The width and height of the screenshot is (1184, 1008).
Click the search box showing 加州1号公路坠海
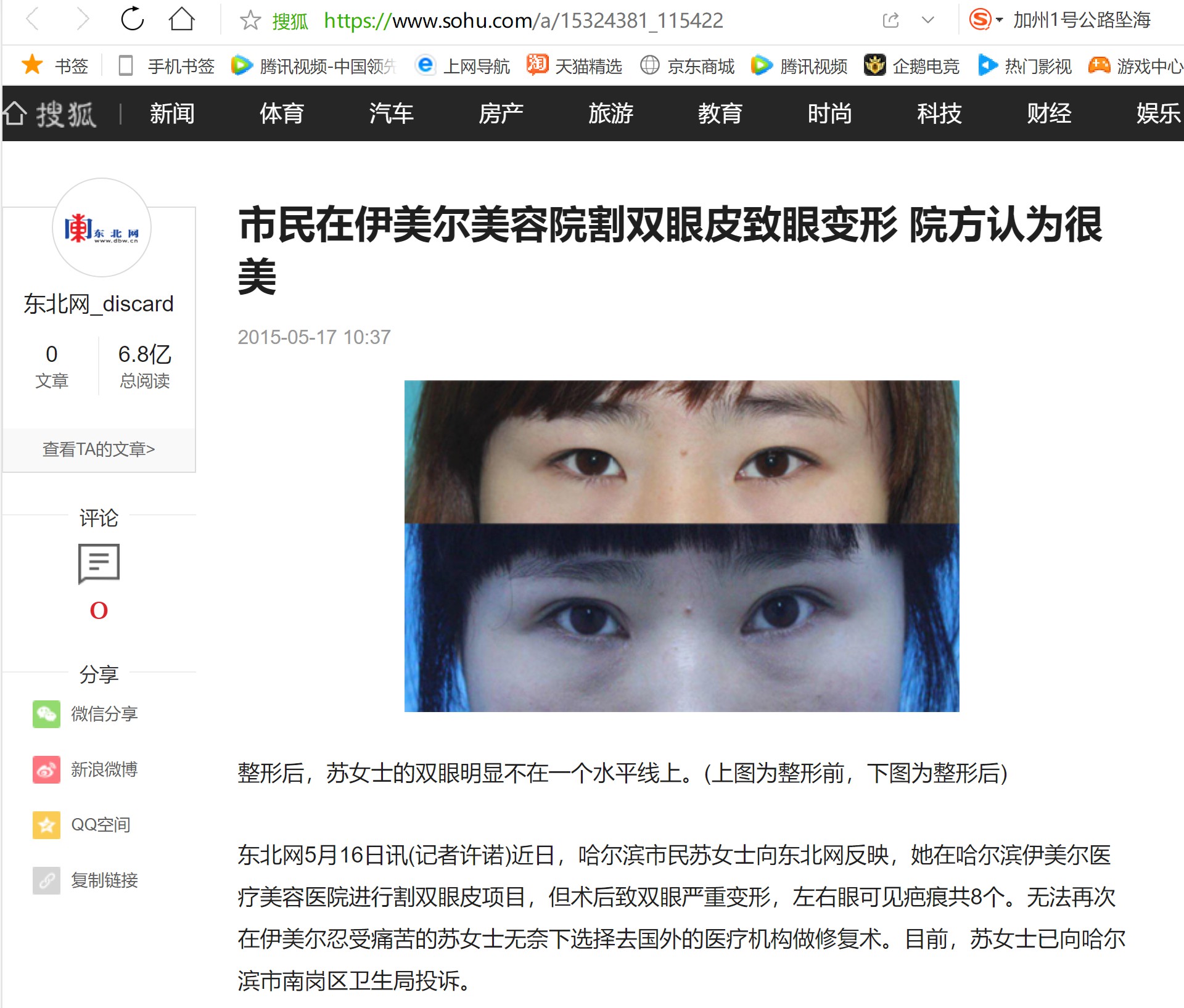(x=1082, y=20)
